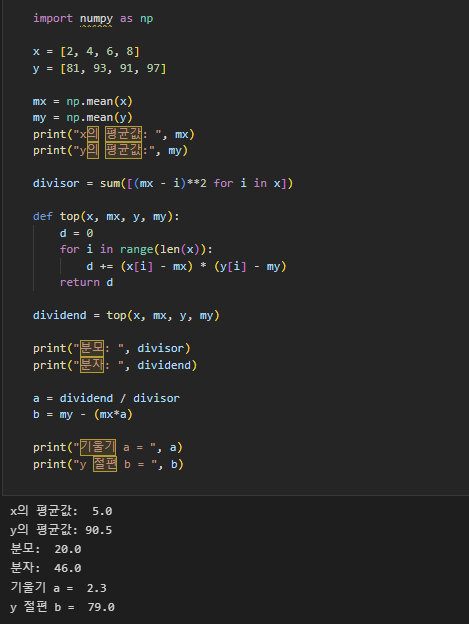Click the print line that prints my
This screenshot has width=469, height=624.
pos(110,151)
